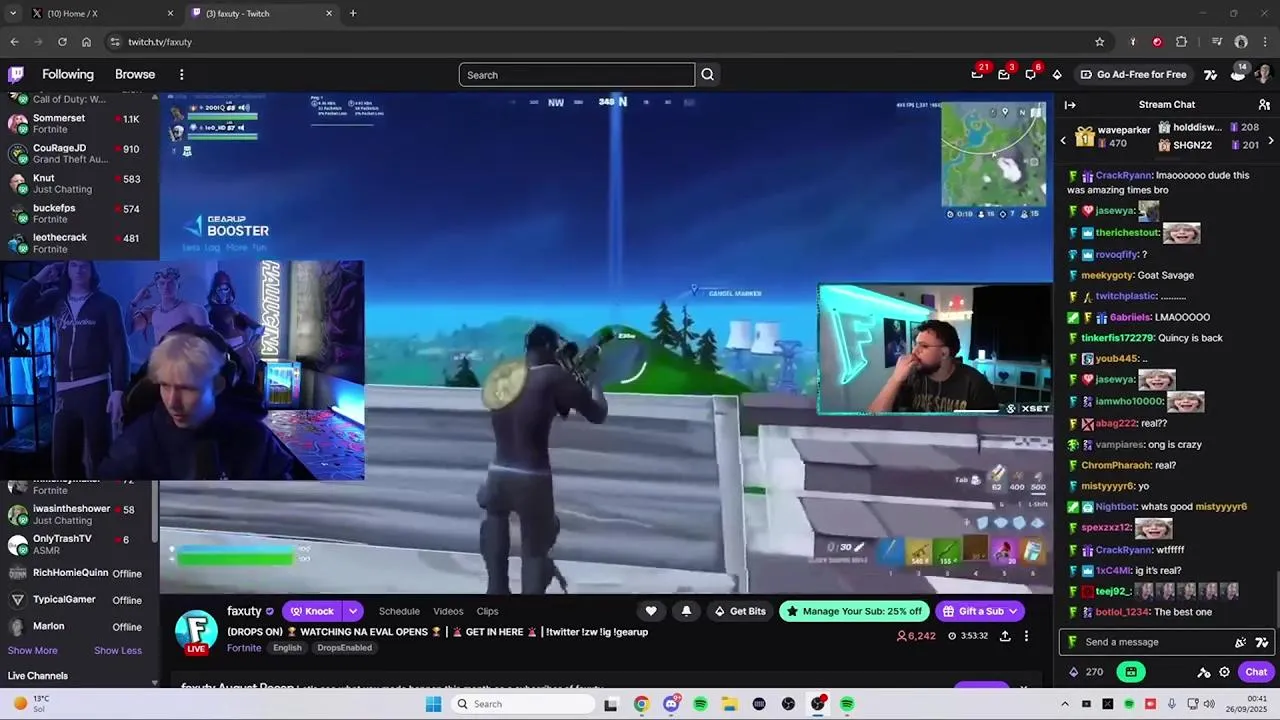The width and height of the screenshot is (1280, 720).
Task: Click the heart follow icon
Action: coord(651,611)
